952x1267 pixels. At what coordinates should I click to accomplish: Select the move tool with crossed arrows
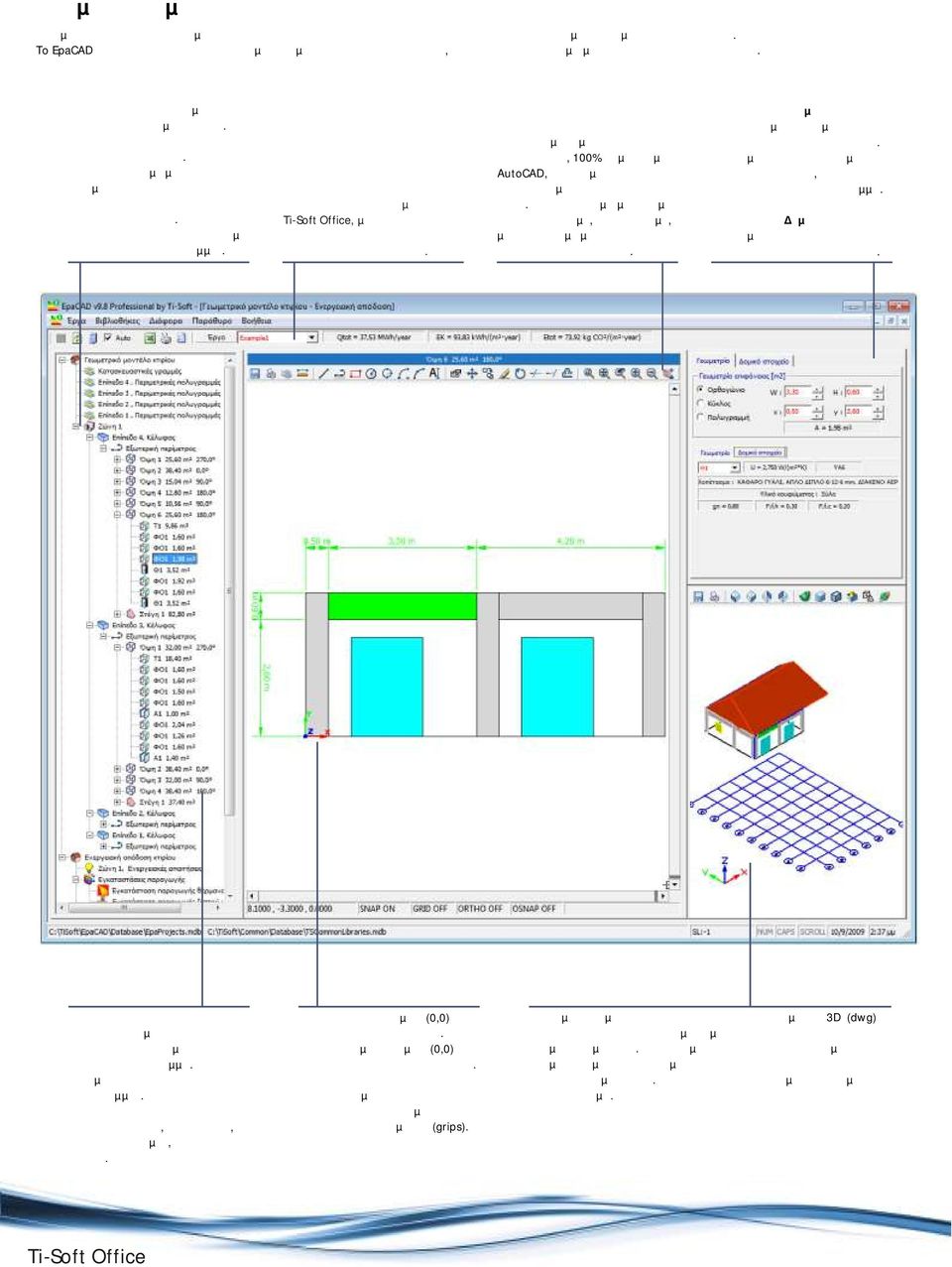coord(472,373)
